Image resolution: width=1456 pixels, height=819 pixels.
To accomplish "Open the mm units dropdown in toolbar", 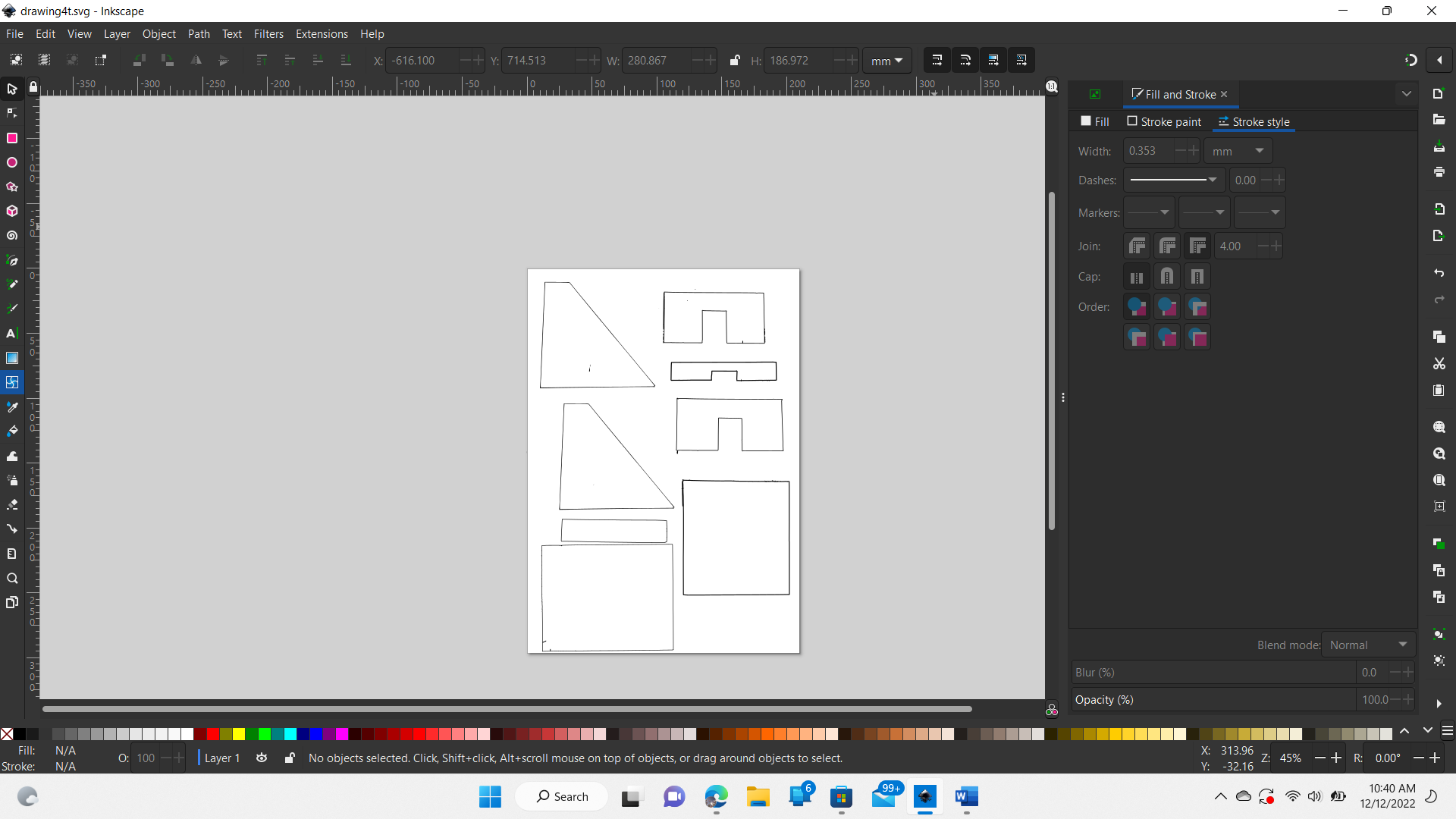I will pyautogui.click(x=886, y=61).
